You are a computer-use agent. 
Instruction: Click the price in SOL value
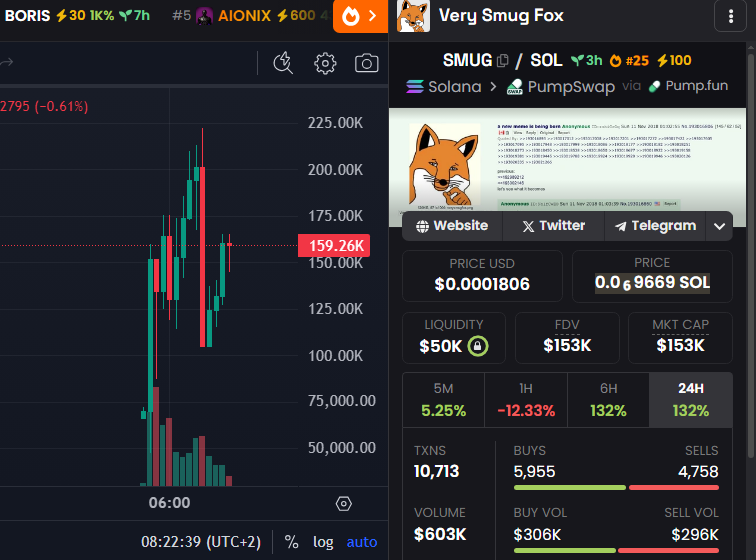click(x=652, y=283)
